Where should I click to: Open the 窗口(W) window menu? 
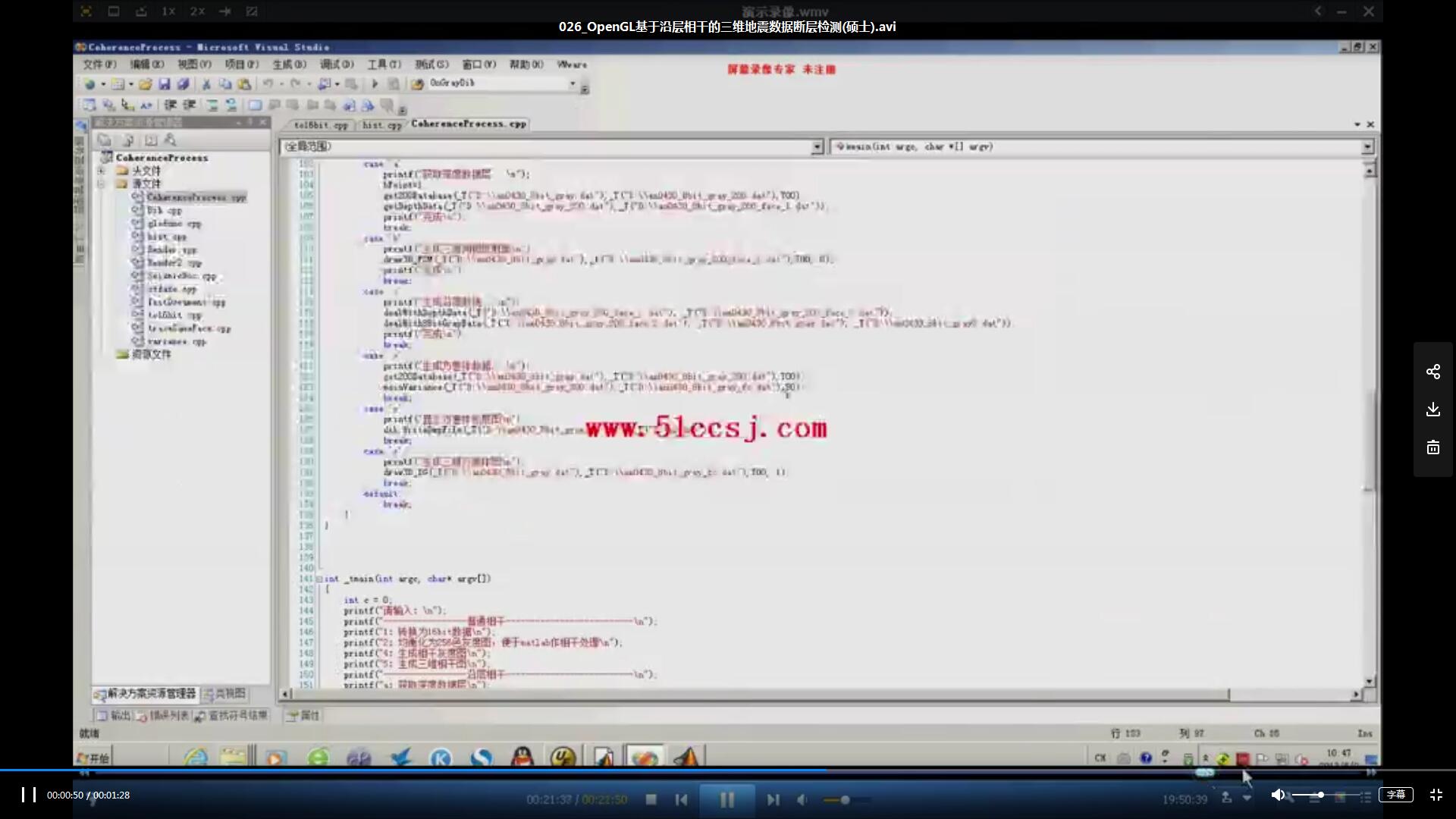pyautogui.click(x=479, y=64)
